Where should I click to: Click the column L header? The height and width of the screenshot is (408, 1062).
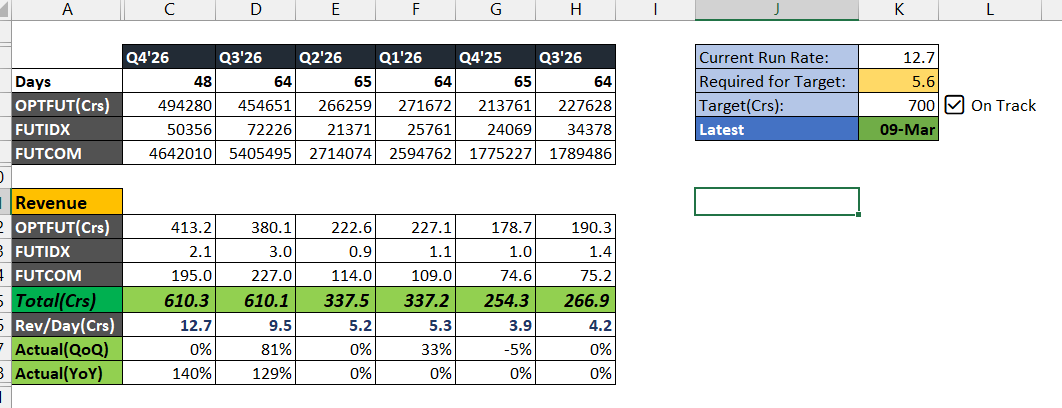989,10
